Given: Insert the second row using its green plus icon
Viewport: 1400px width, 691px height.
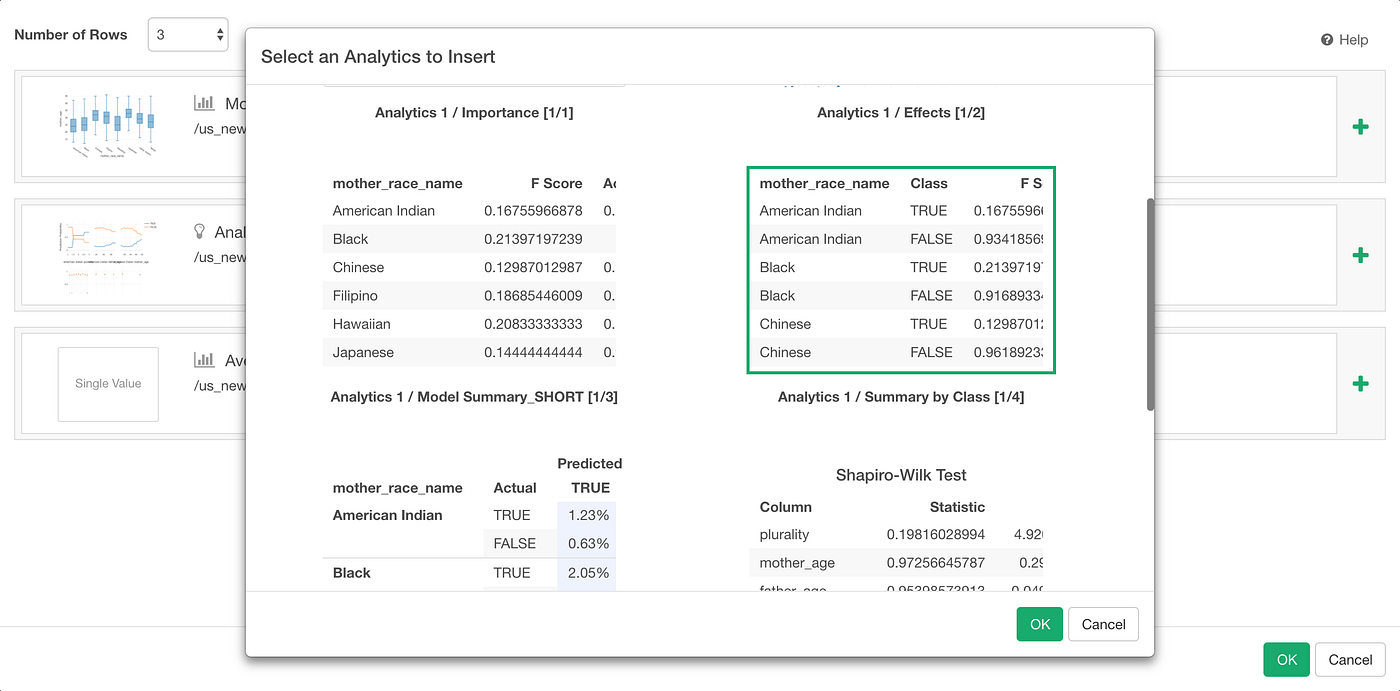Looking at the screenshot, I should pos(1360,255).
